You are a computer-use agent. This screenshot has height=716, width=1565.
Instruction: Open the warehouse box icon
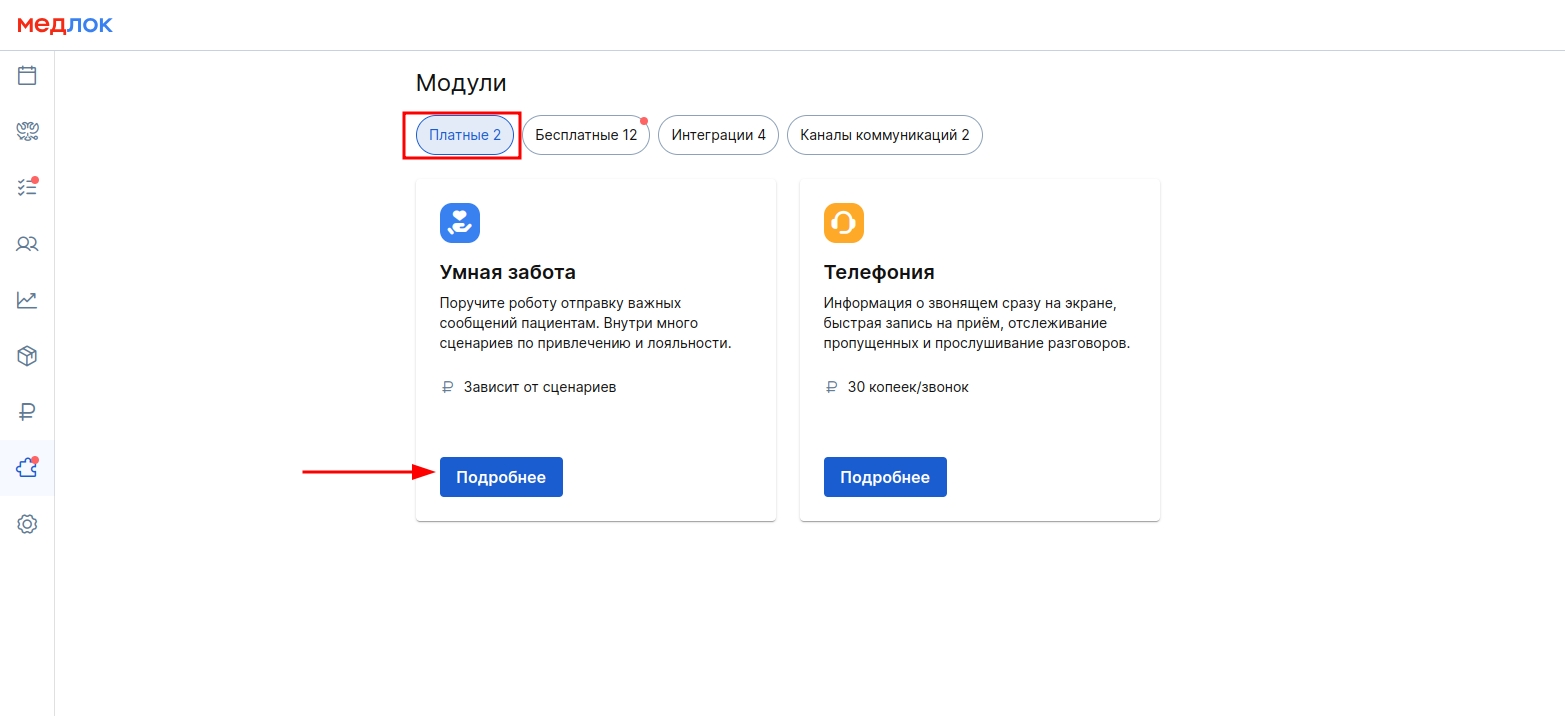pyautogui.click(x=27, y=355)
